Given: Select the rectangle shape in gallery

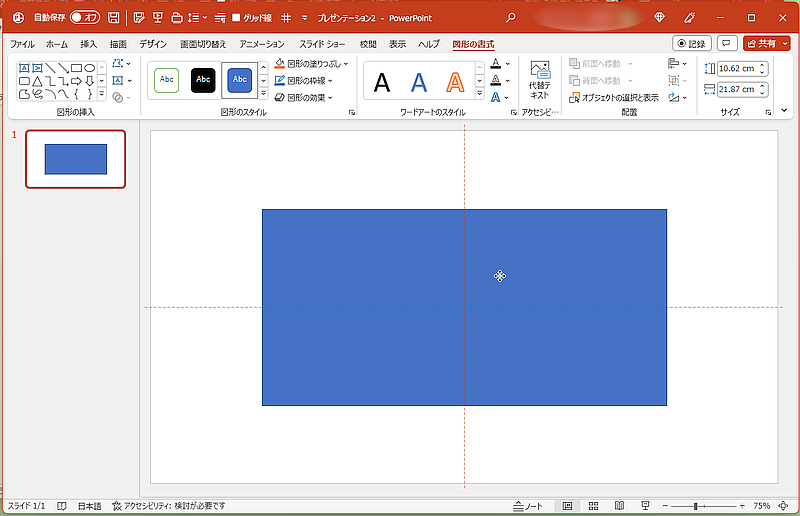Looking at the screenshot, I should pos(77,68).
